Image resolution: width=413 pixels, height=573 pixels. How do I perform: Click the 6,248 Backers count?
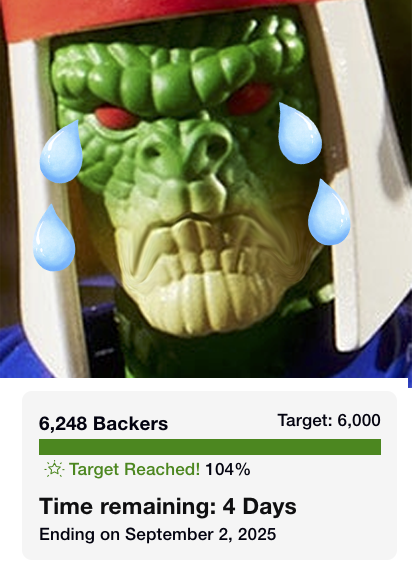[103, 424]
